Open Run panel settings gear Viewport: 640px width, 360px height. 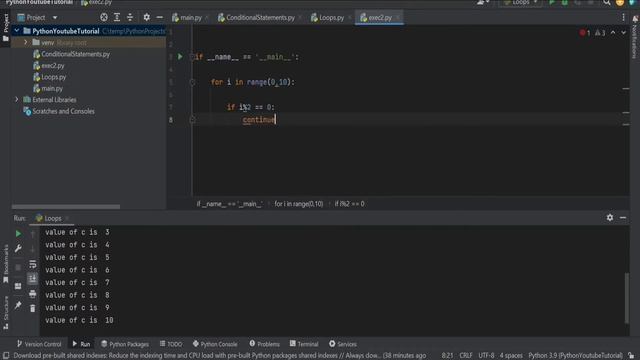coord(609,218)
